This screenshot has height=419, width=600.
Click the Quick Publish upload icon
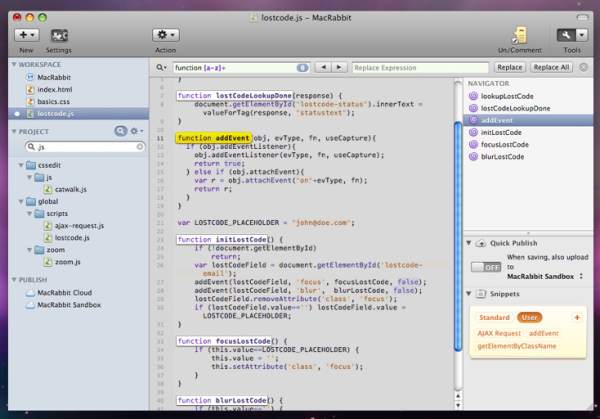[x=481, y=243]
